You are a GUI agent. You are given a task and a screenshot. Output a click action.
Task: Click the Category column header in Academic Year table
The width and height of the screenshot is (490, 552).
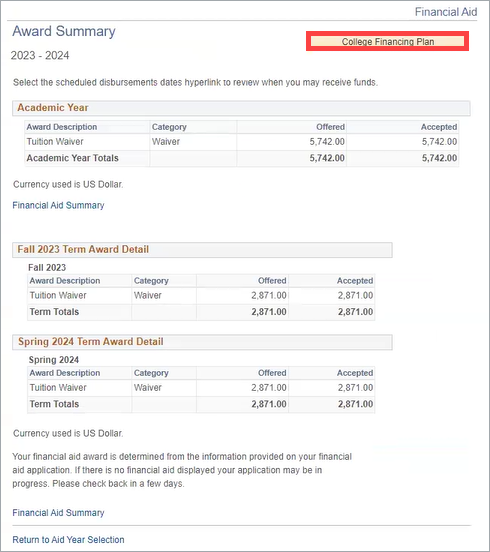pos(169,127)
